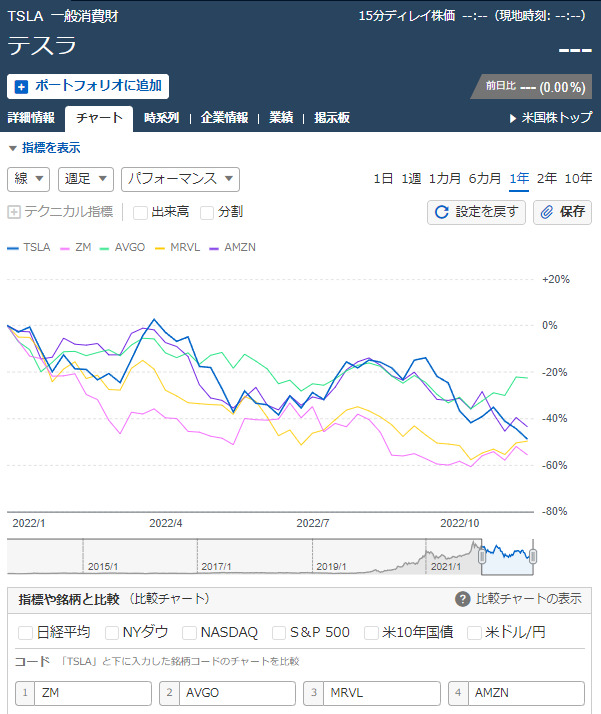Click the AVGO code input field

[x=236, y=693]
